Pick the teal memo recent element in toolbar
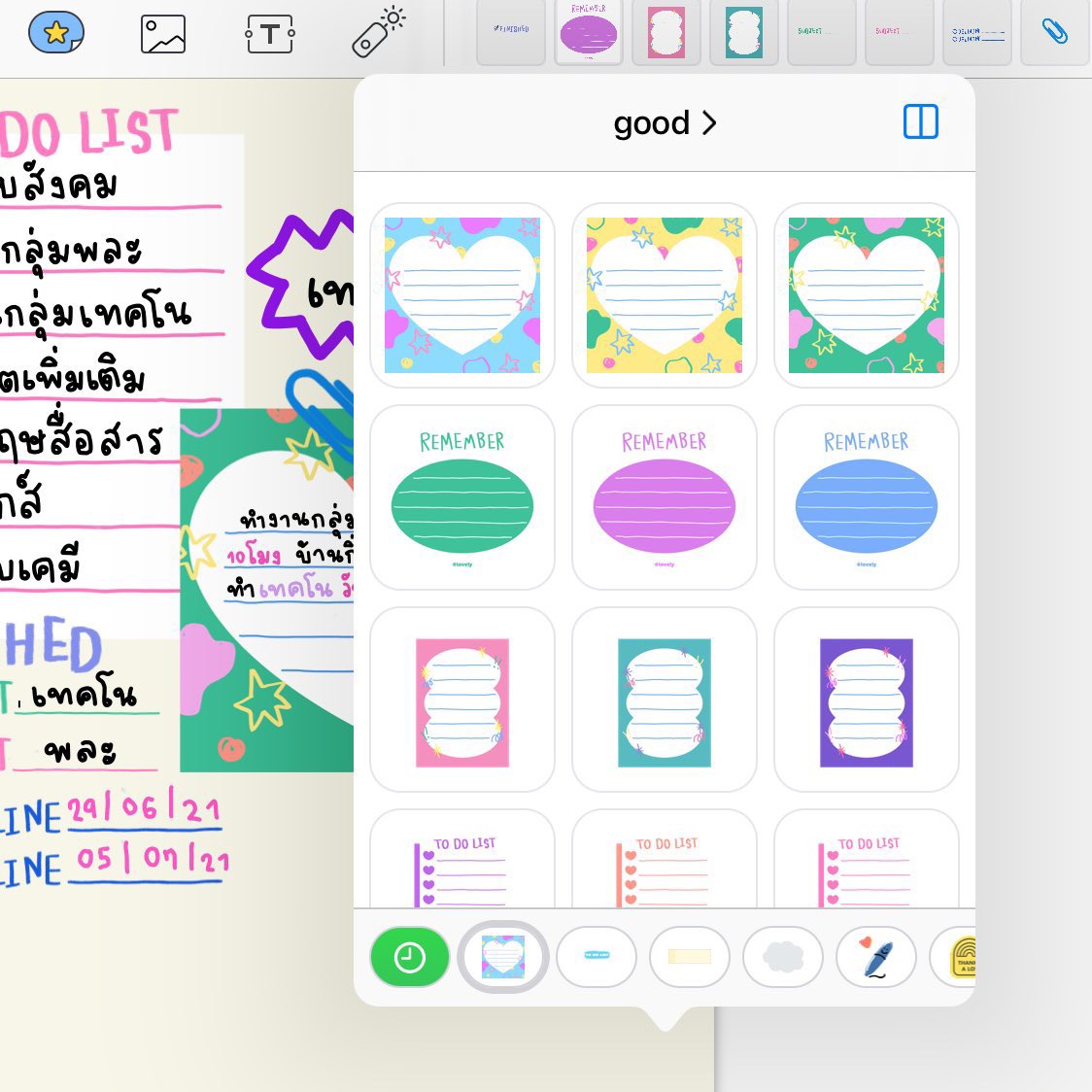The image size is (1092, 1092). click(744, 32)
